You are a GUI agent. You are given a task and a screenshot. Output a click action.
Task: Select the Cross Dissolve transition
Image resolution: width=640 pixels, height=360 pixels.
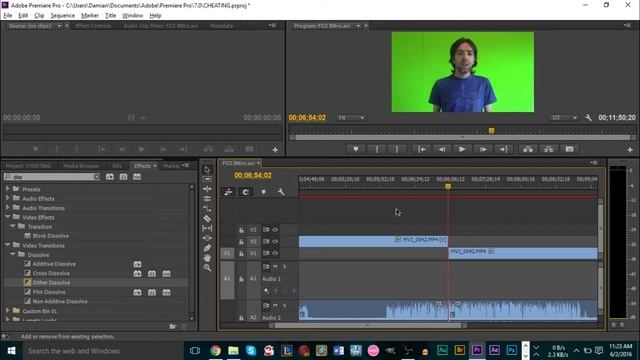click(51, 273)
